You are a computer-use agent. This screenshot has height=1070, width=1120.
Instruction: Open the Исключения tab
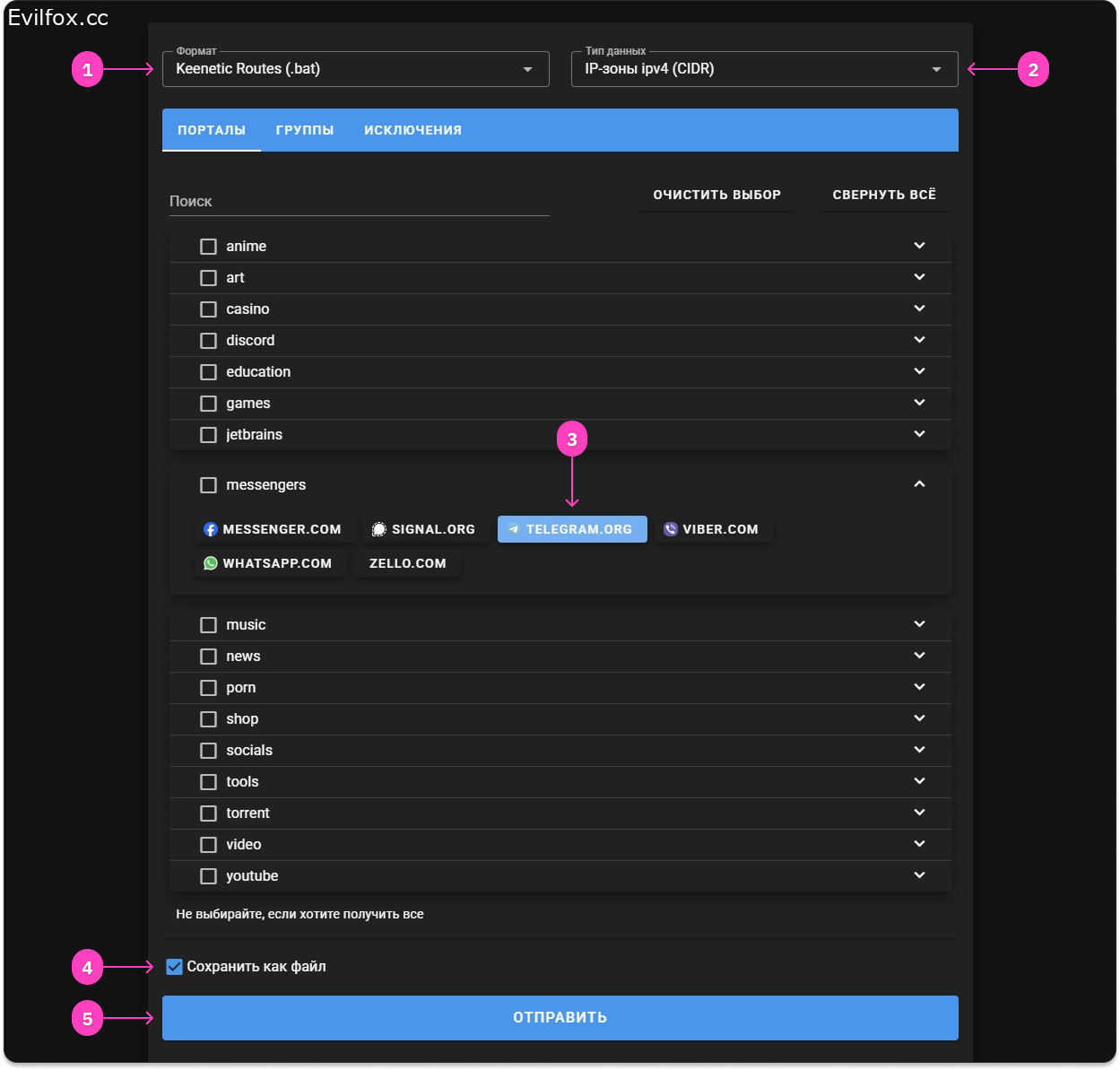(x=412, y=130)
